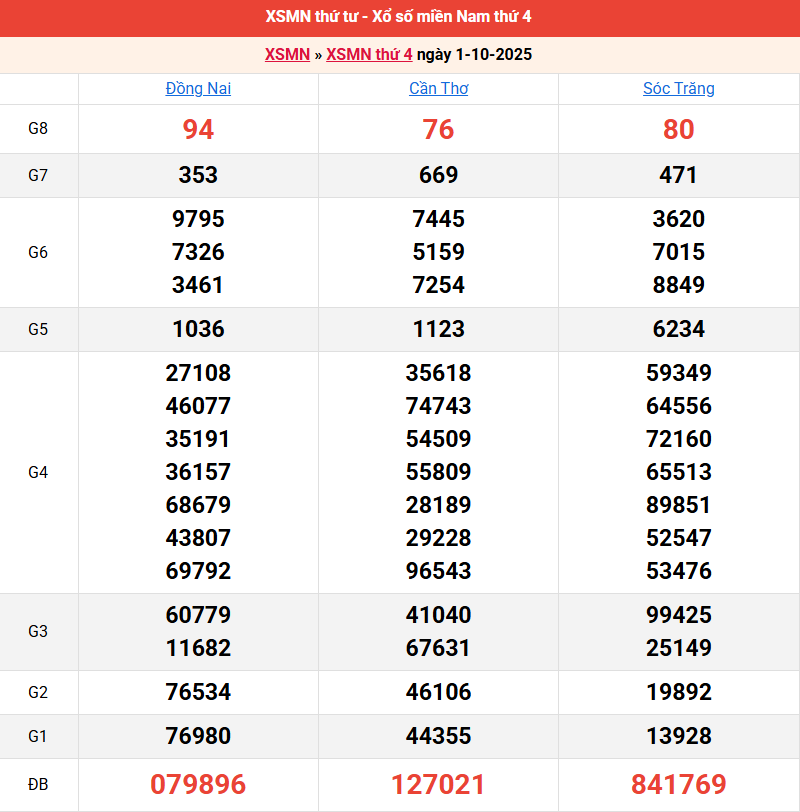Click the G1 number 76980

tap(198, 736)
